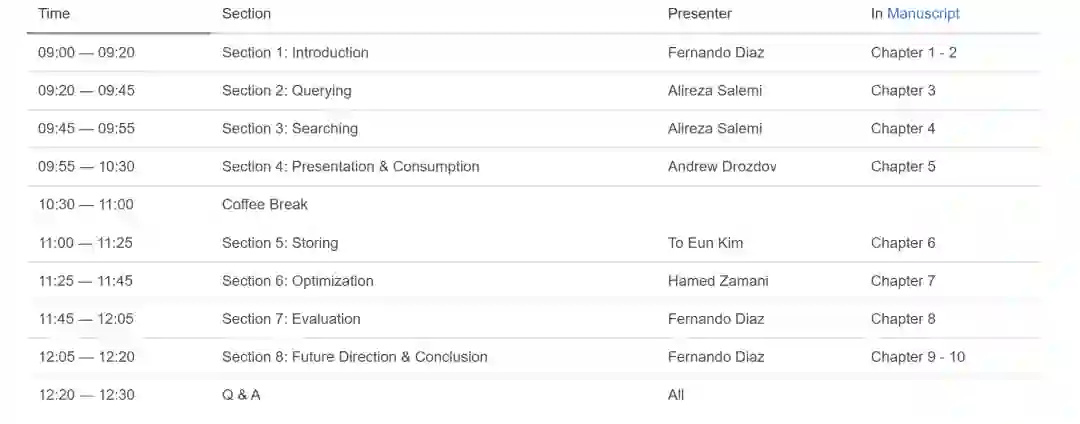Viewport: 1080px width, 424px height.
Task: Click Section 8: Future Direction & Conclusion
Action: click(355, 357)
